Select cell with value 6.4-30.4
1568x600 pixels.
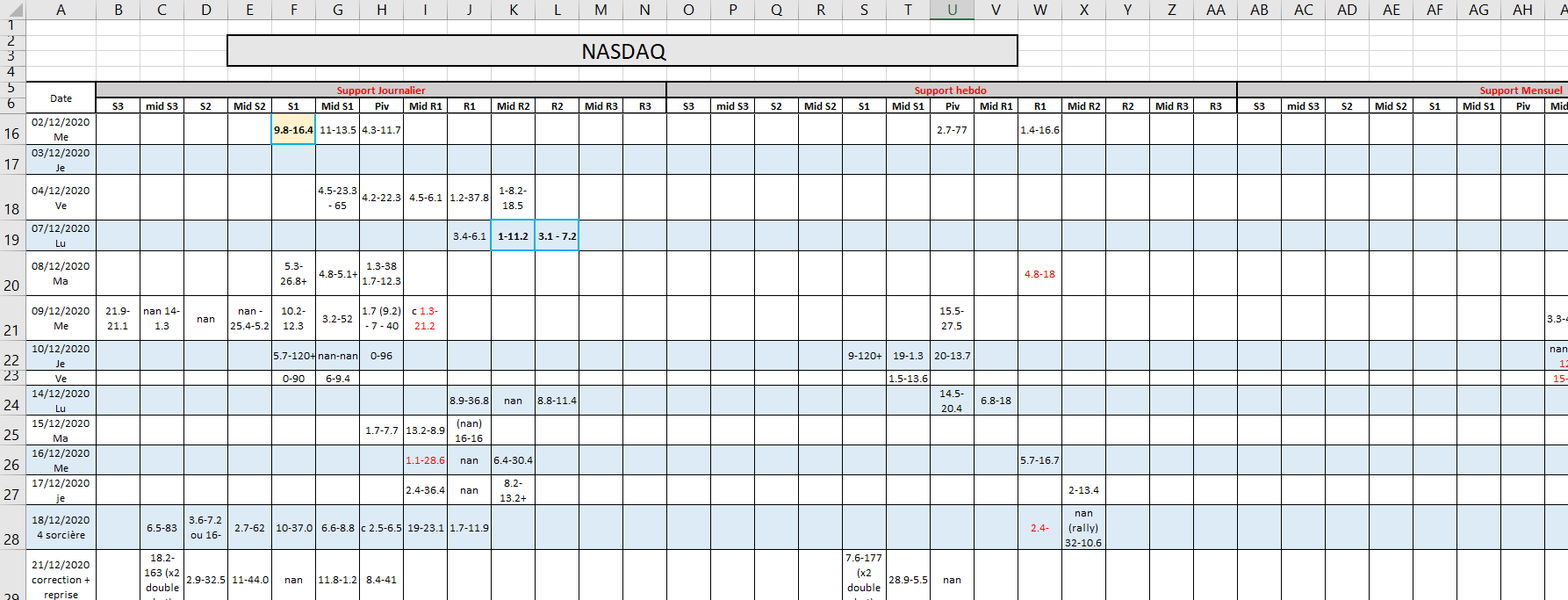[513, 460]
